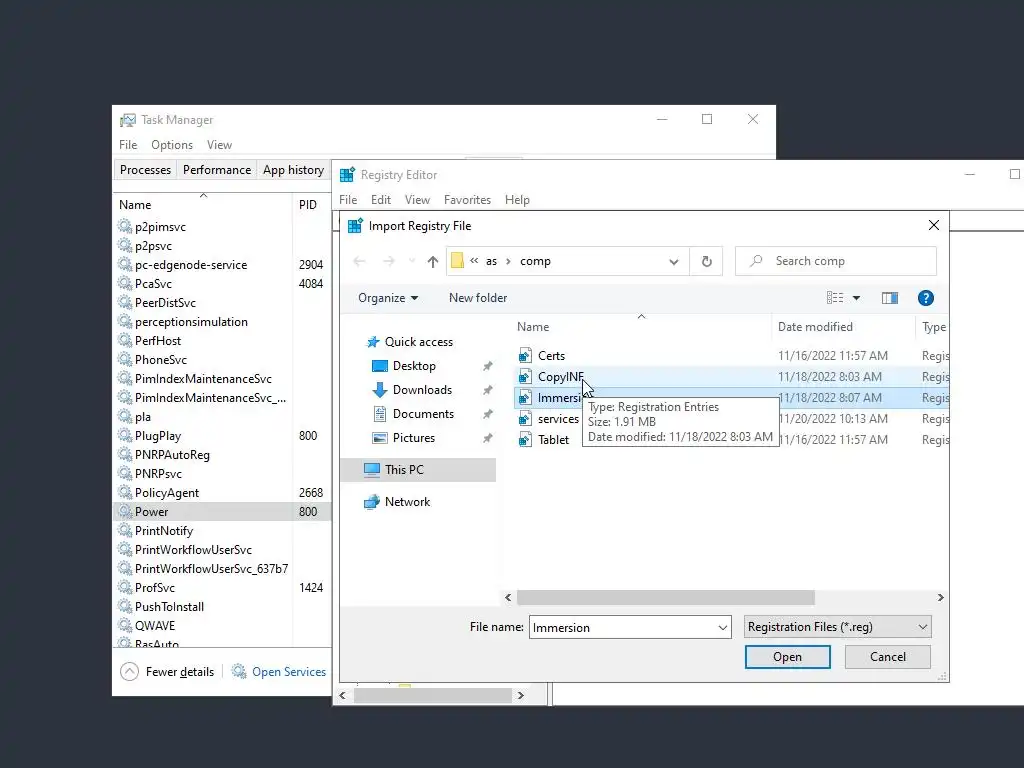Switch to Task Manager Processes tab
The width and height of the screenshot is (1024, 768).
click(145, 170)
